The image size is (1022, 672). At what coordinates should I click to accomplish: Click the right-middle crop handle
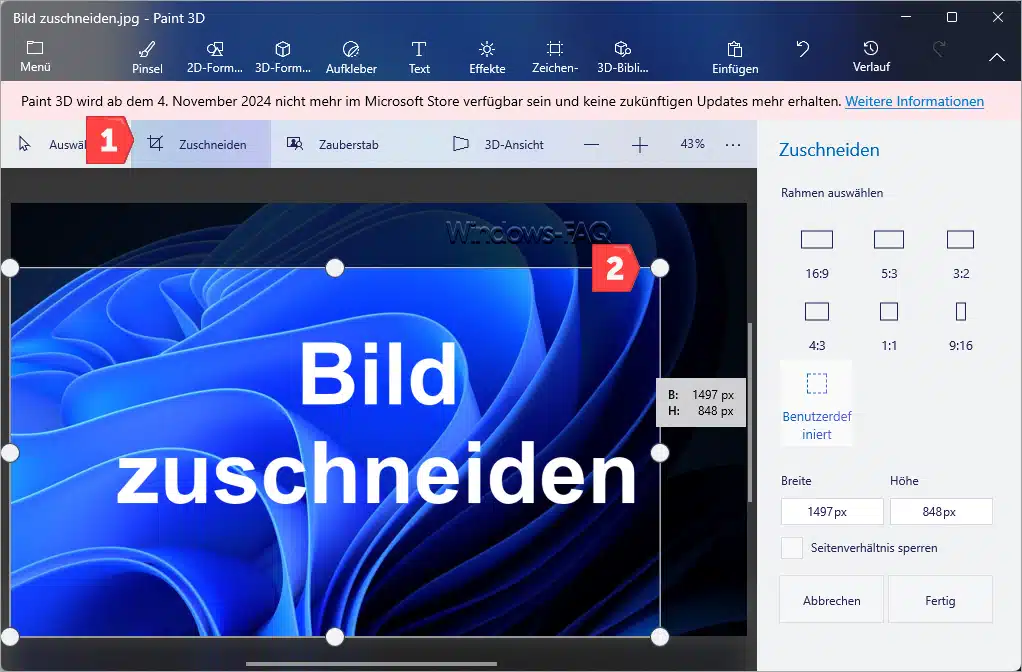pos(660,453)
